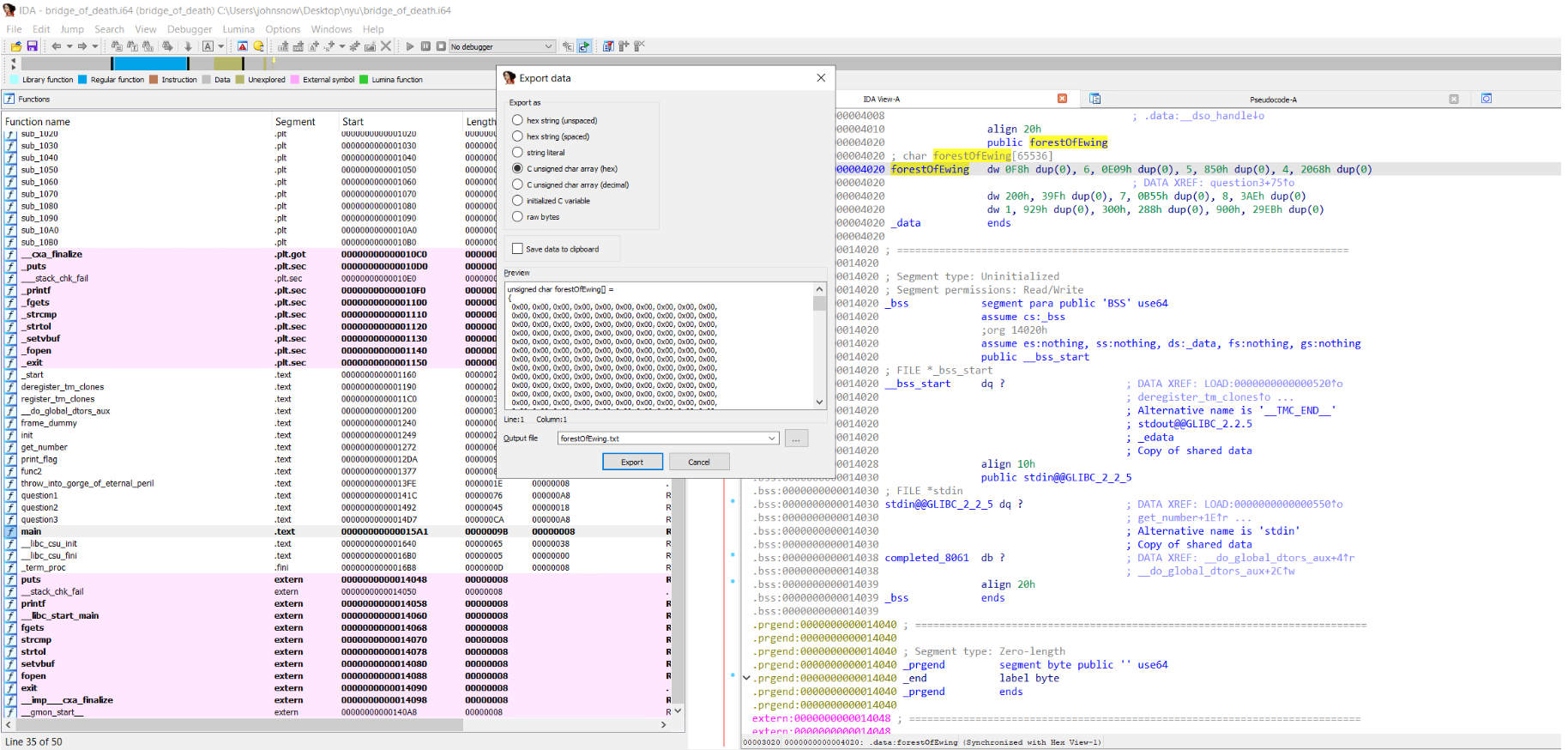The height and width of the screenshot is (750, 1568).
Task: Open the No debugger dropdown
Action: 503,46
